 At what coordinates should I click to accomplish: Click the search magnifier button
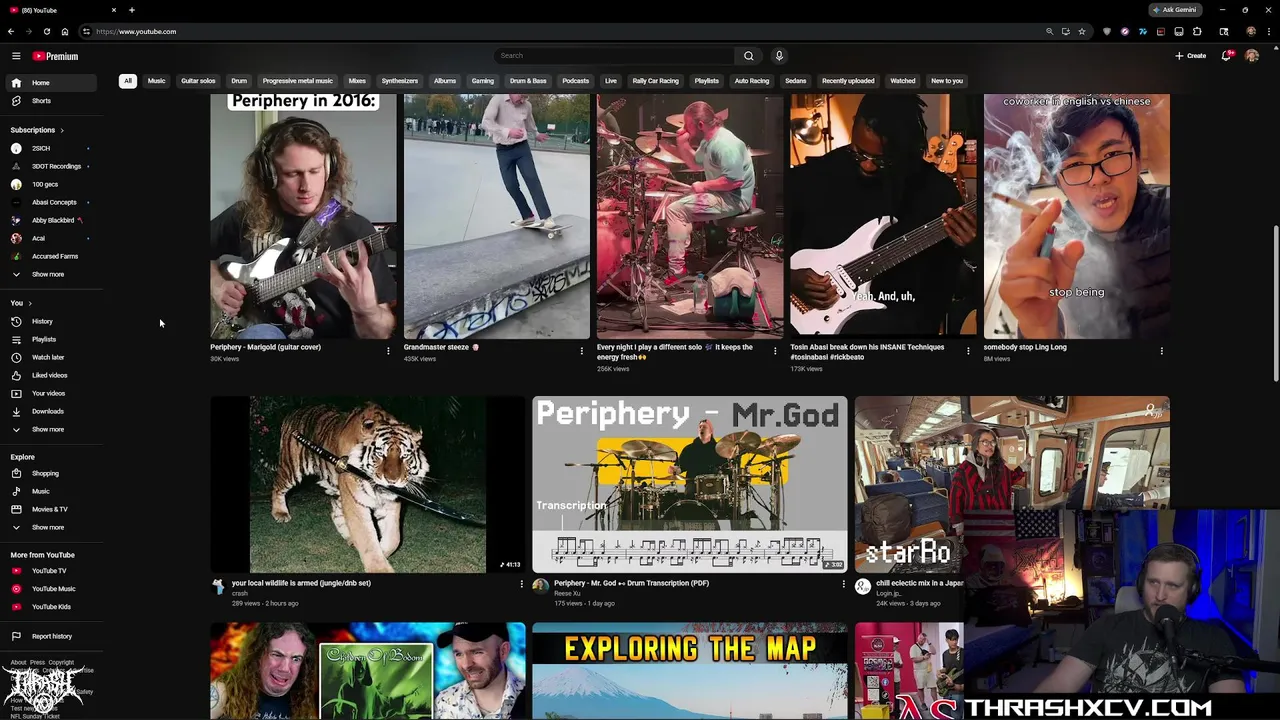(748, 56)
